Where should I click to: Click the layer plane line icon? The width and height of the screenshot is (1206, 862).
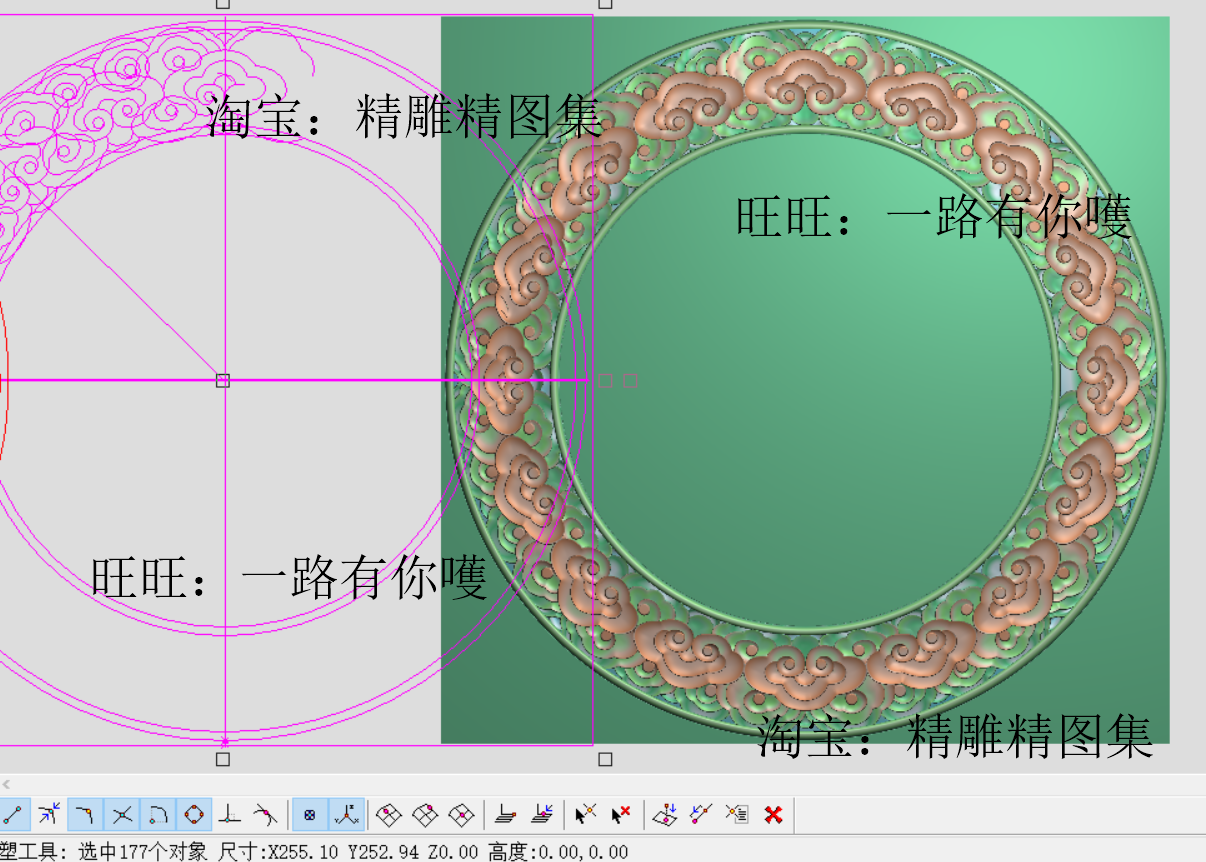pos(506,815)
